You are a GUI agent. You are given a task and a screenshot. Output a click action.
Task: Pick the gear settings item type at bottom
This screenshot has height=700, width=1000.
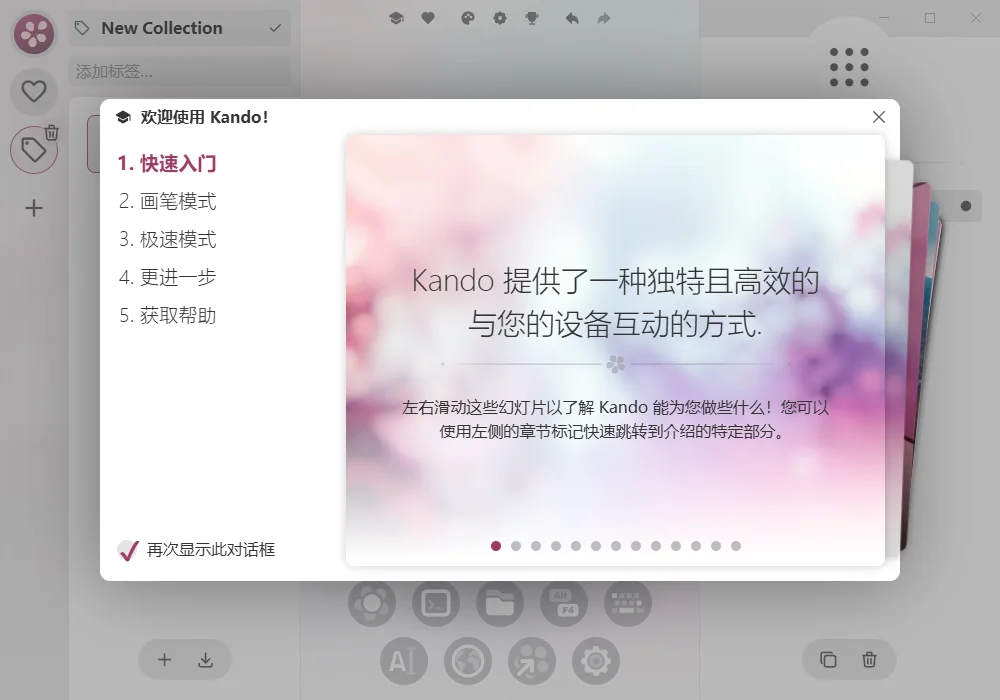coord(596,660)
